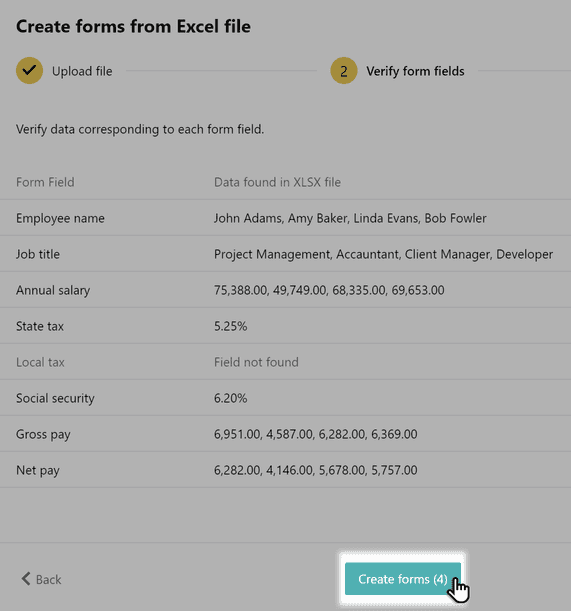
Task: Select the Local tax field not found row
Action: coord(285,362)
